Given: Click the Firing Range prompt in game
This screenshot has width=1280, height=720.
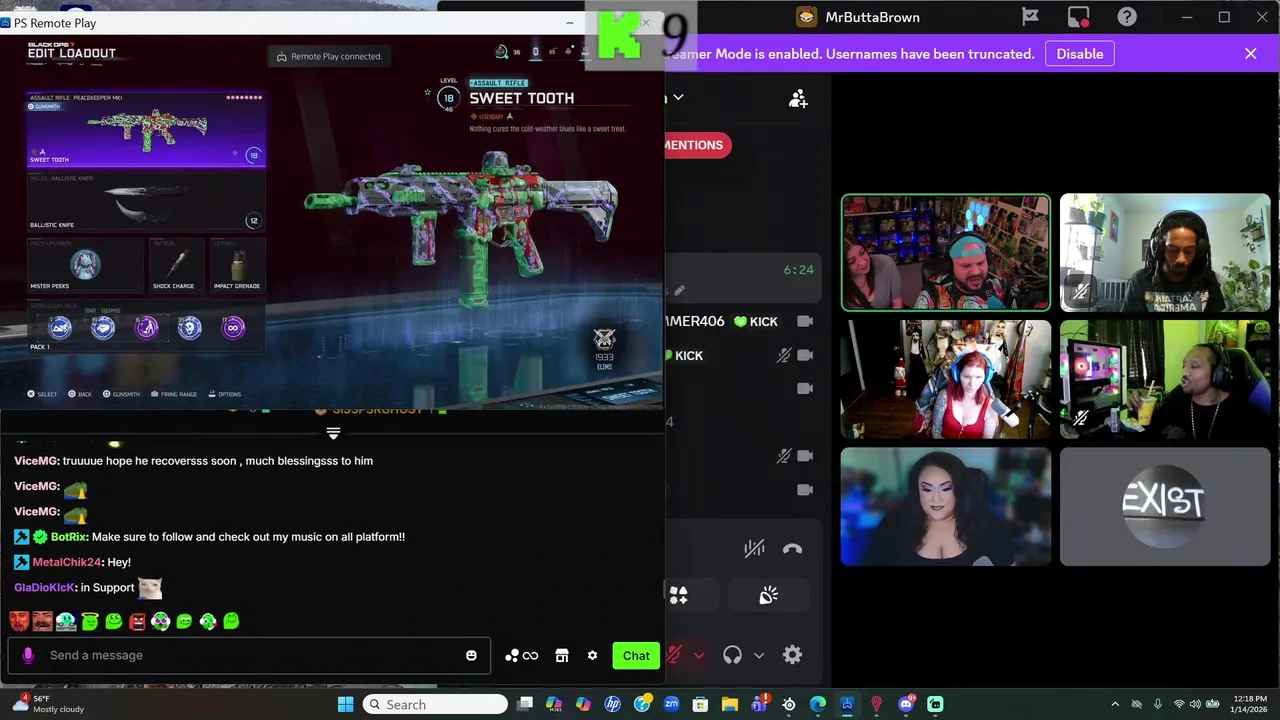Looking at the screenshot, I should pyautogui.click(x=173, y=394).
